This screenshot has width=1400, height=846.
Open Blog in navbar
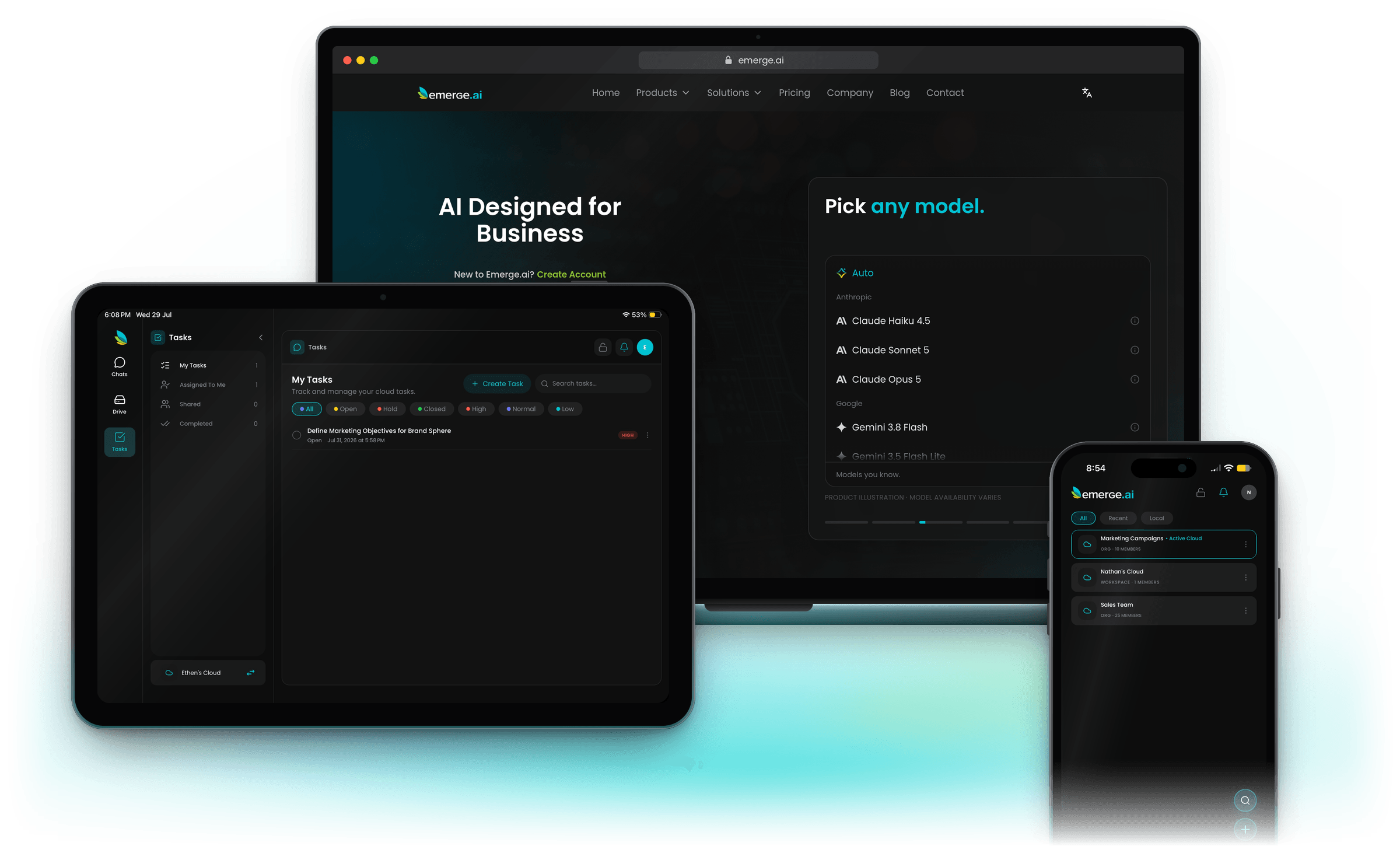(x=900, y=93)
